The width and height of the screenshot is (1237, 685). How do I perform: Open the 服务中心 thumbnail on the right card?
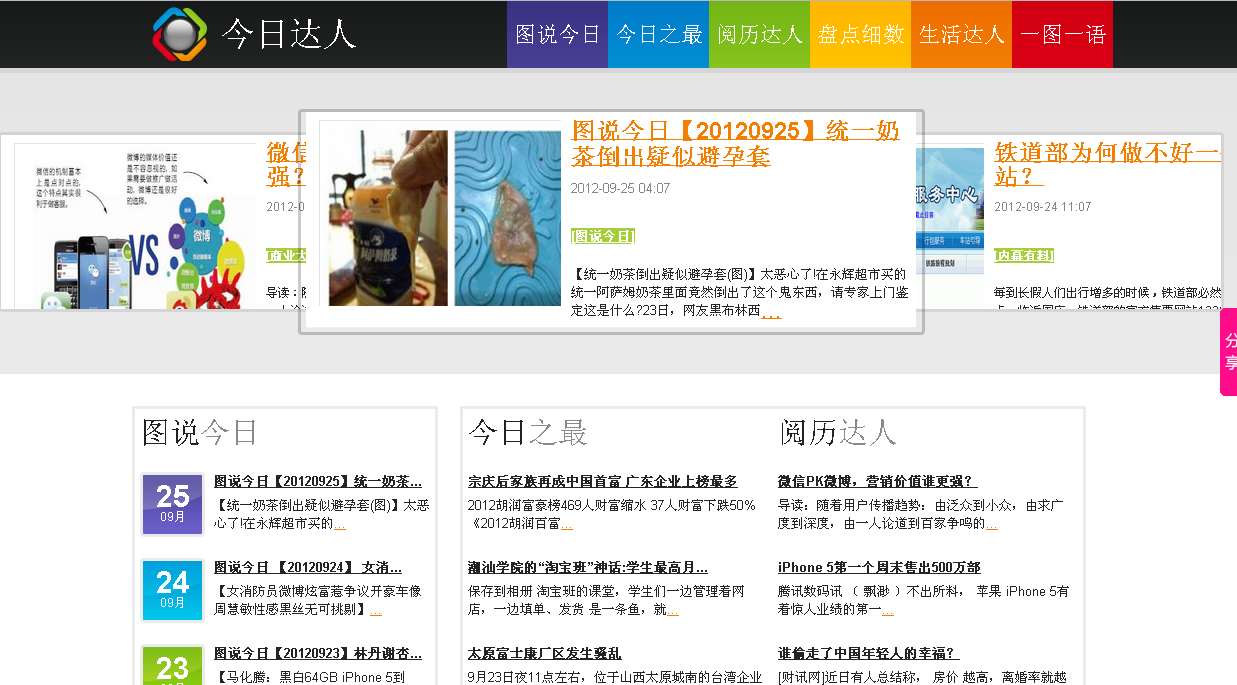(x=949, y=212)
